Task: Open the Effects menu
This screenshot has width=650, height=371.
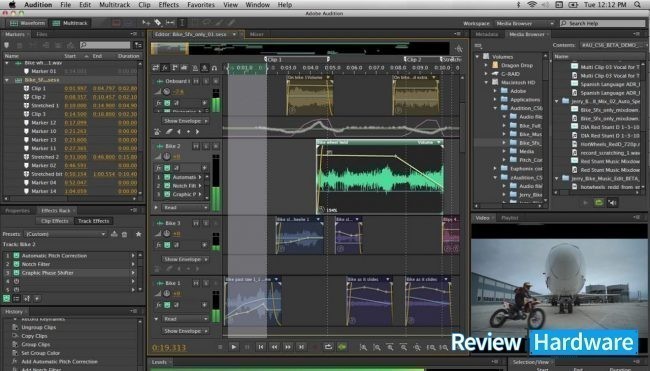Action: click(168, 5)
